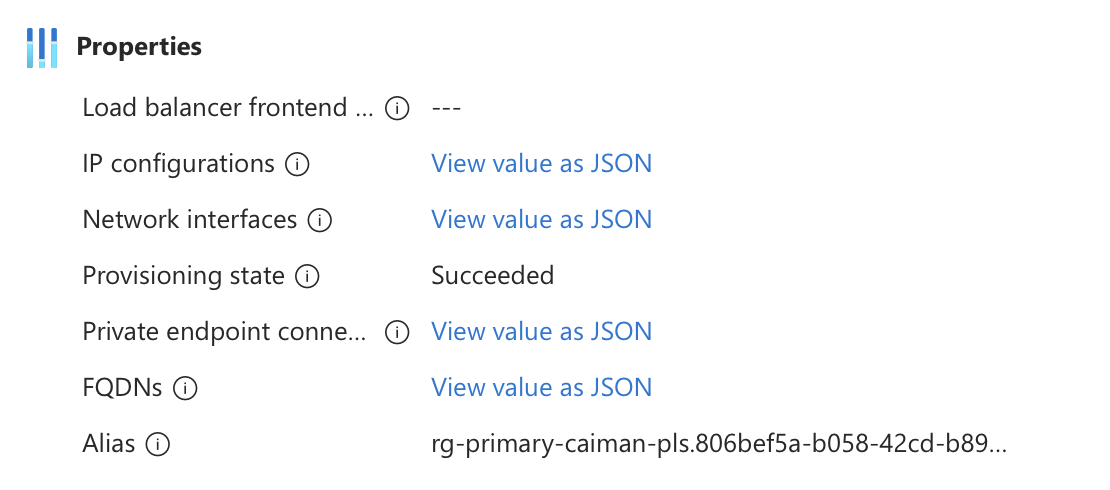Open Network interfaces JSON value link
This screenshot has width=1110, height=490.
click(541, 220)
